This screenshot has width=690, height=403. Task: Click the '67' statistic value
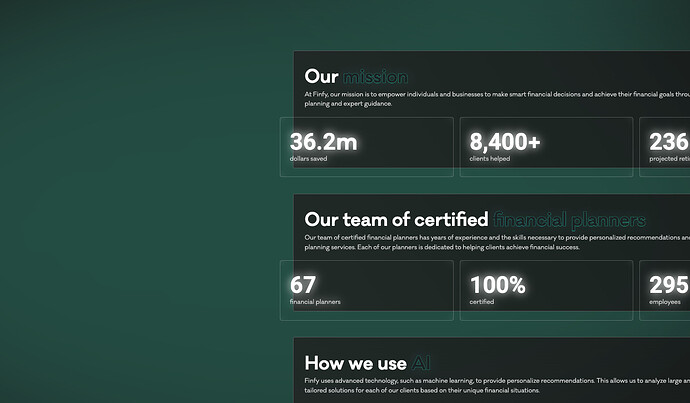point(303,285)
